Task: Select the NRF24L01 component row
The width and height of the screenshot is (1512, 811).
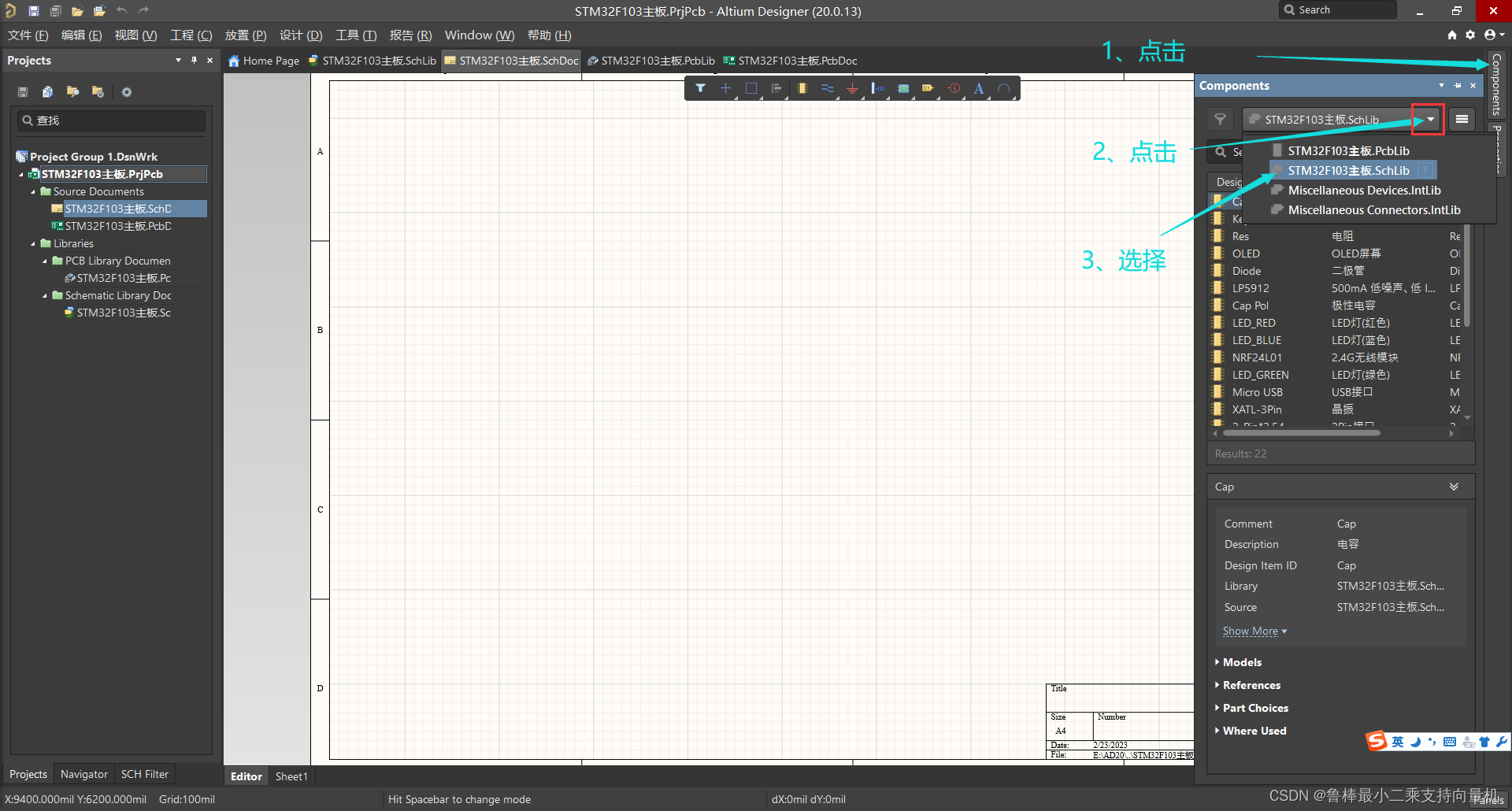Action: pos(1256,357)
